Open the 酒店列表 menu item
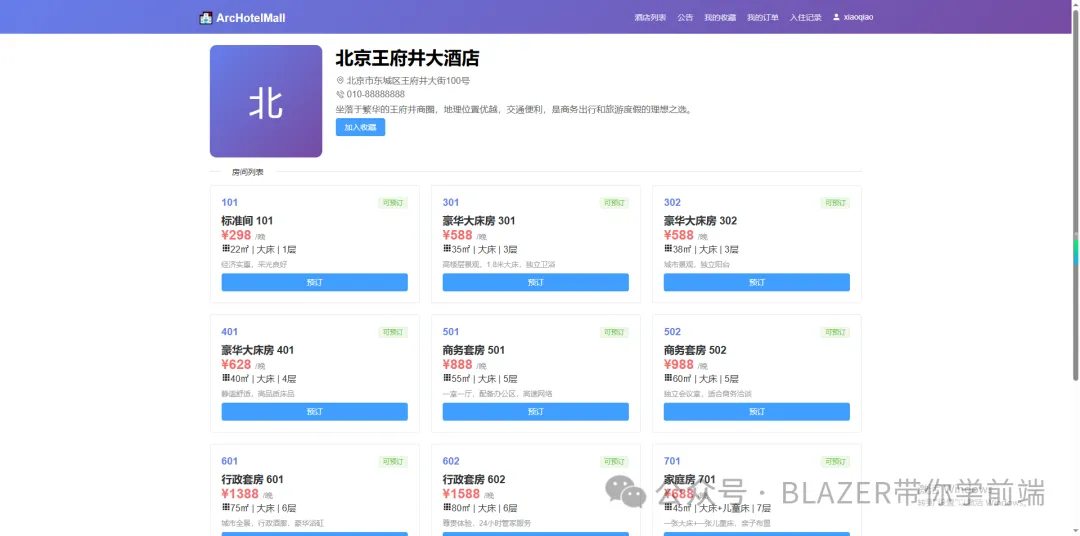Screen dimensions: 1080x536 (650, 18)
